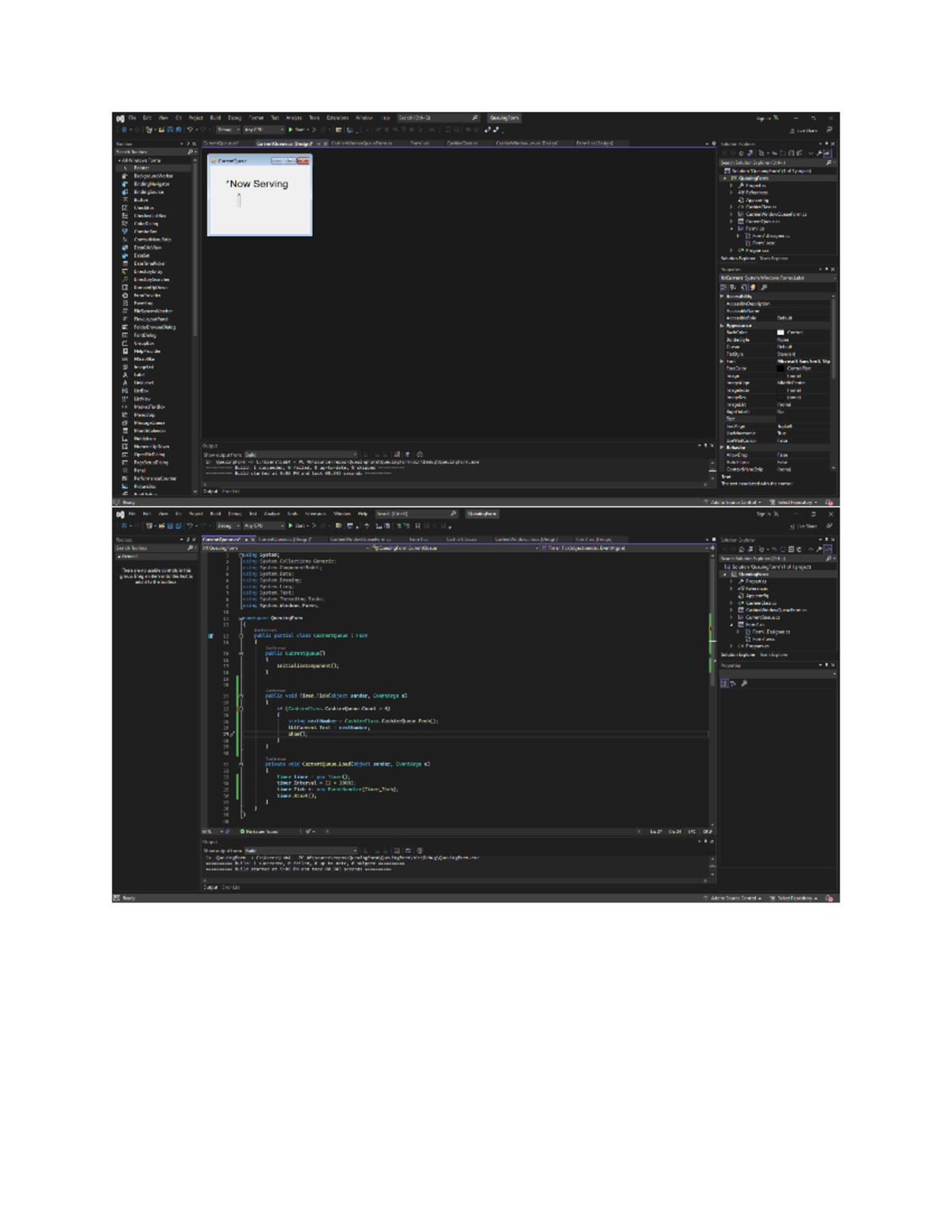This screenshot has height=1232, width=952.
Task: Pick BackgroundWorker from the upper Toolbox
Action: [153, 176]
